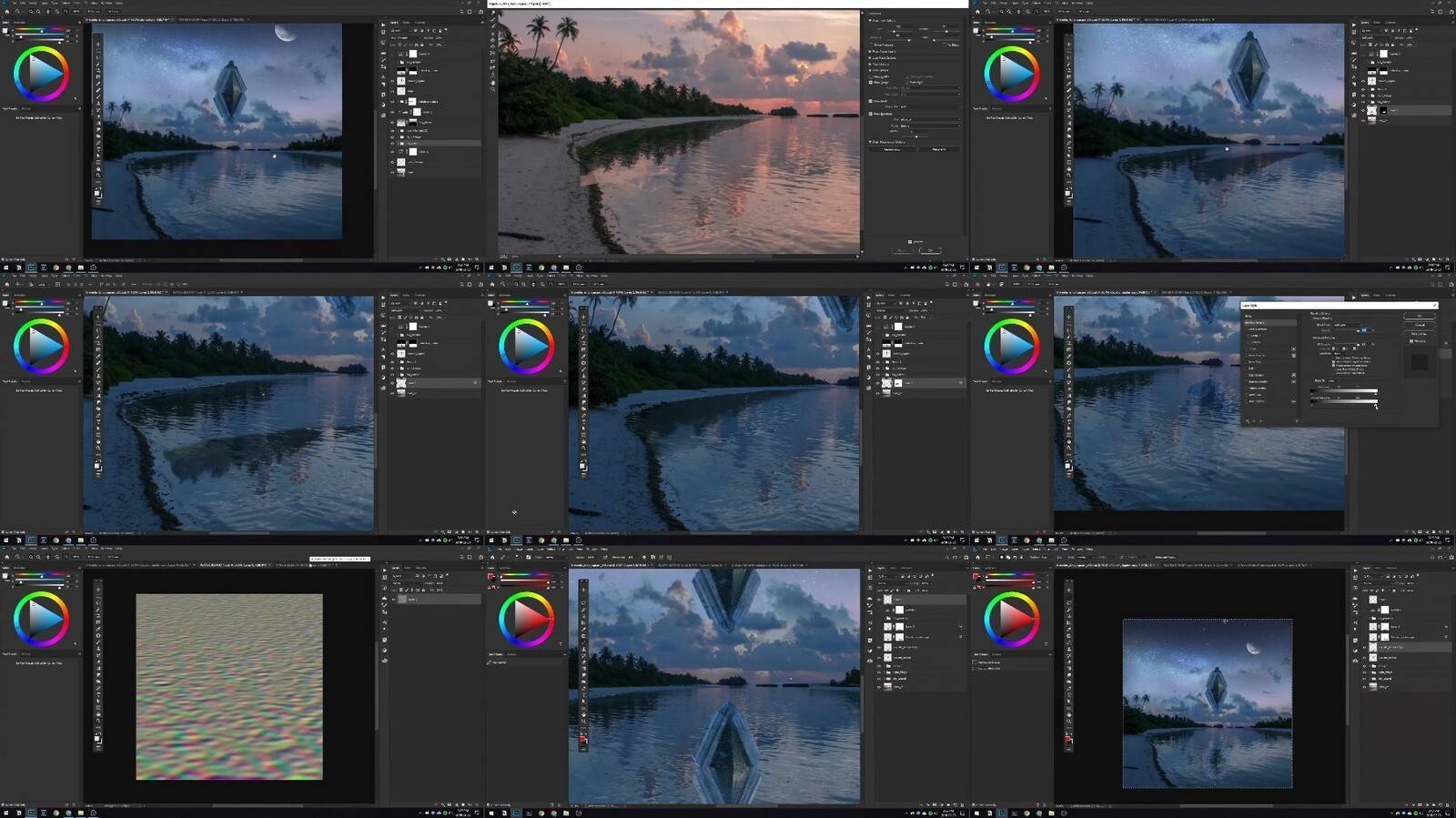1456x818 pixels.
Task: Add another Stroke effect in the Layer Style dialog
Action: [x=1293, y=348]
